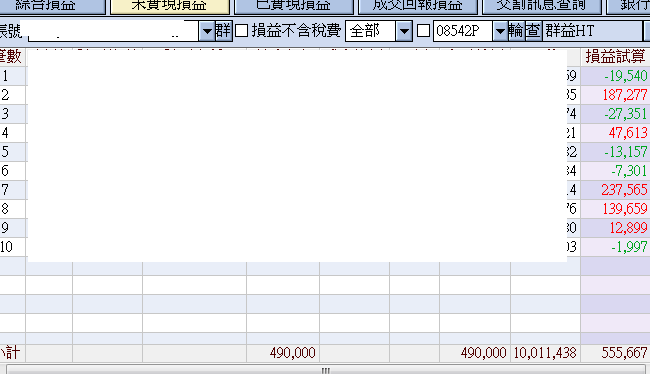Open the 未實現損益 tab
Image resolution: width=650 pixels, height=374 pixels.
[170, 6]
